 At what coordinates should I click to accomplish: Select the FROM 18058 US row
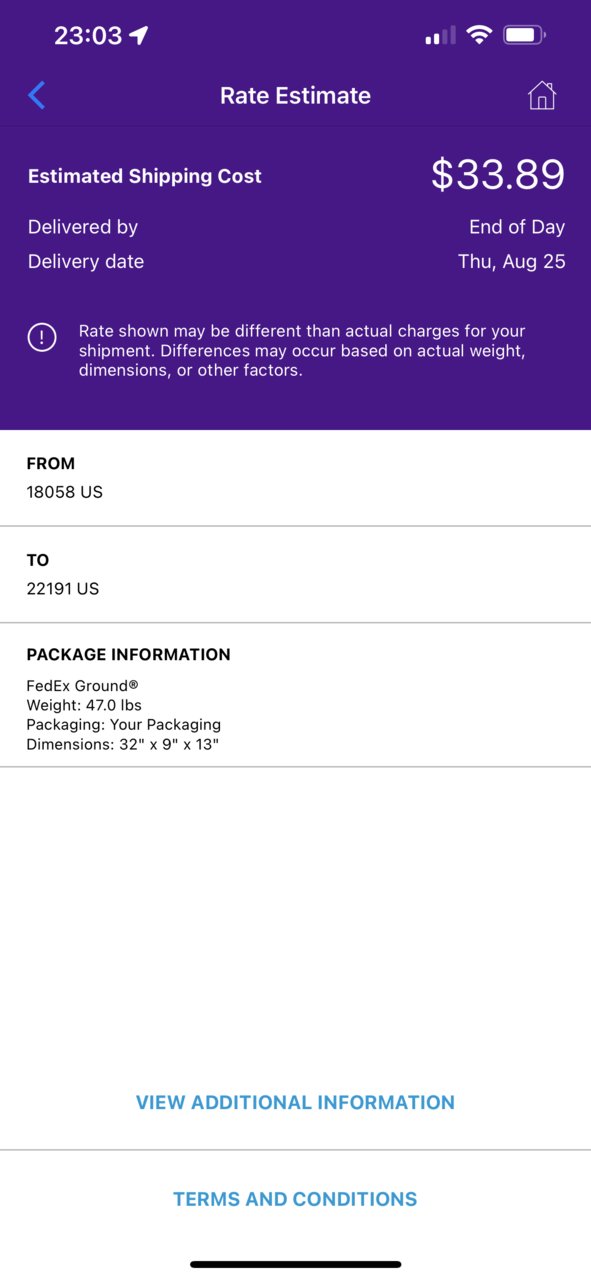[295, 478]
